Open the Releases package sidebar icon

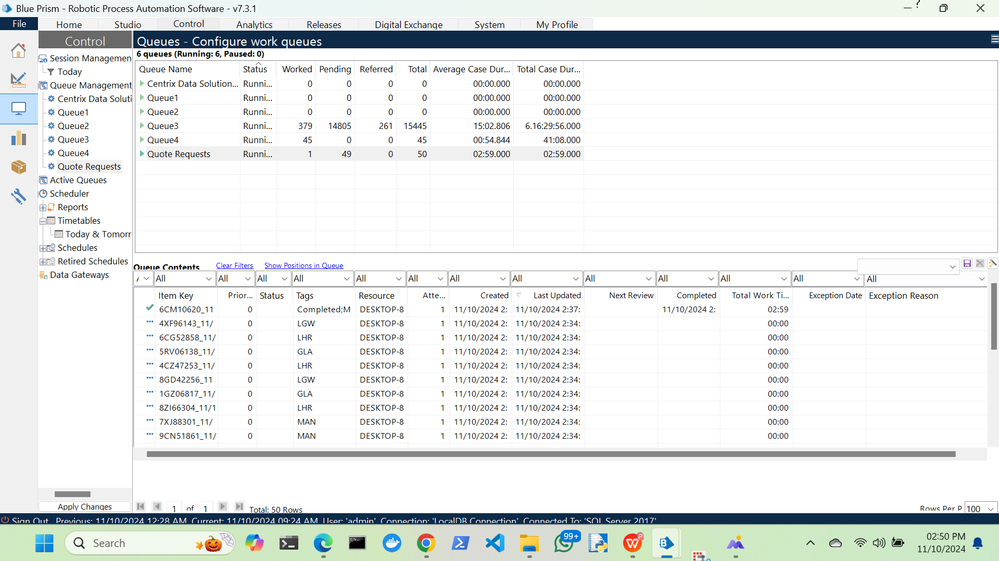tap(18, 167)
